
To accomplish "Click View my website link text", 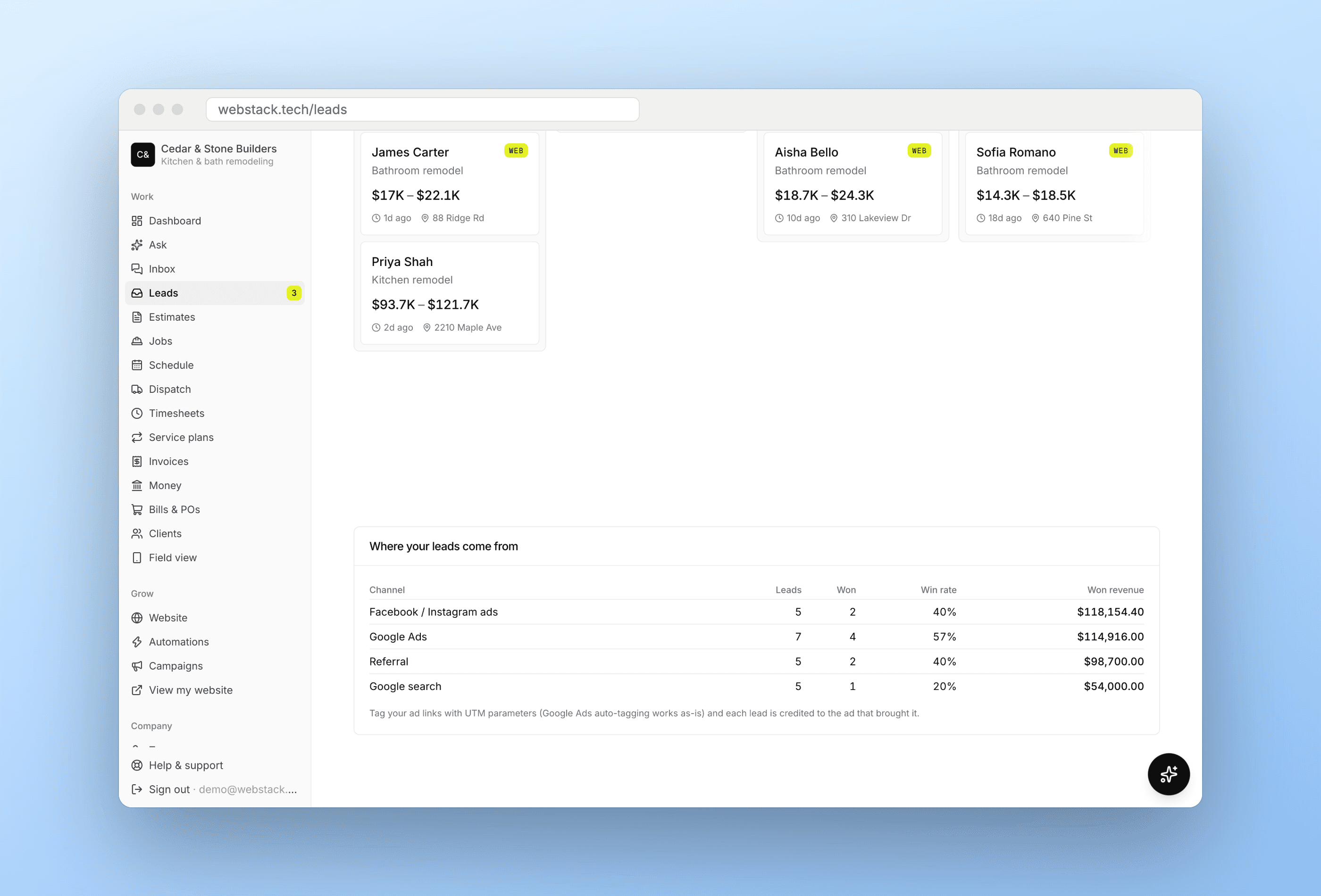I will [191, 690].
